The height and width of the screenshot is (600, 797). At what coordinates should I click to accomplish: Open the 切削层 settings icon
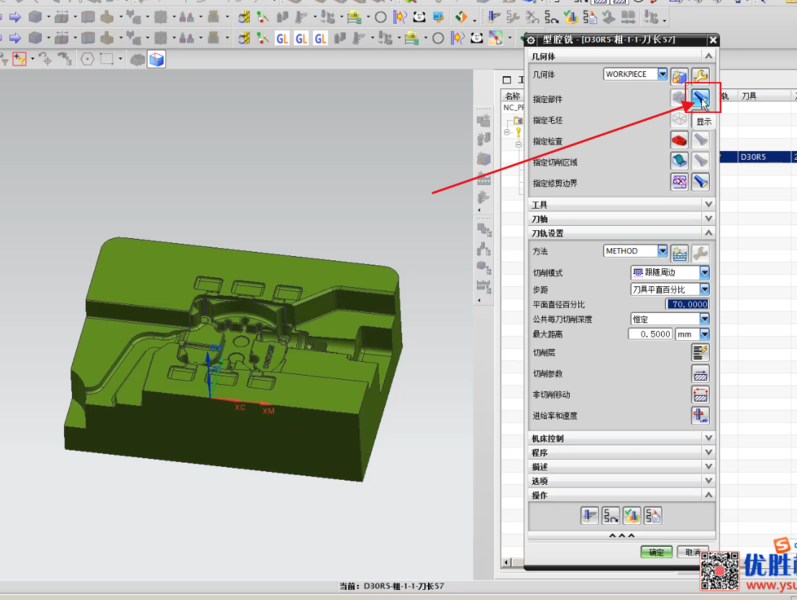click(700, 352)
